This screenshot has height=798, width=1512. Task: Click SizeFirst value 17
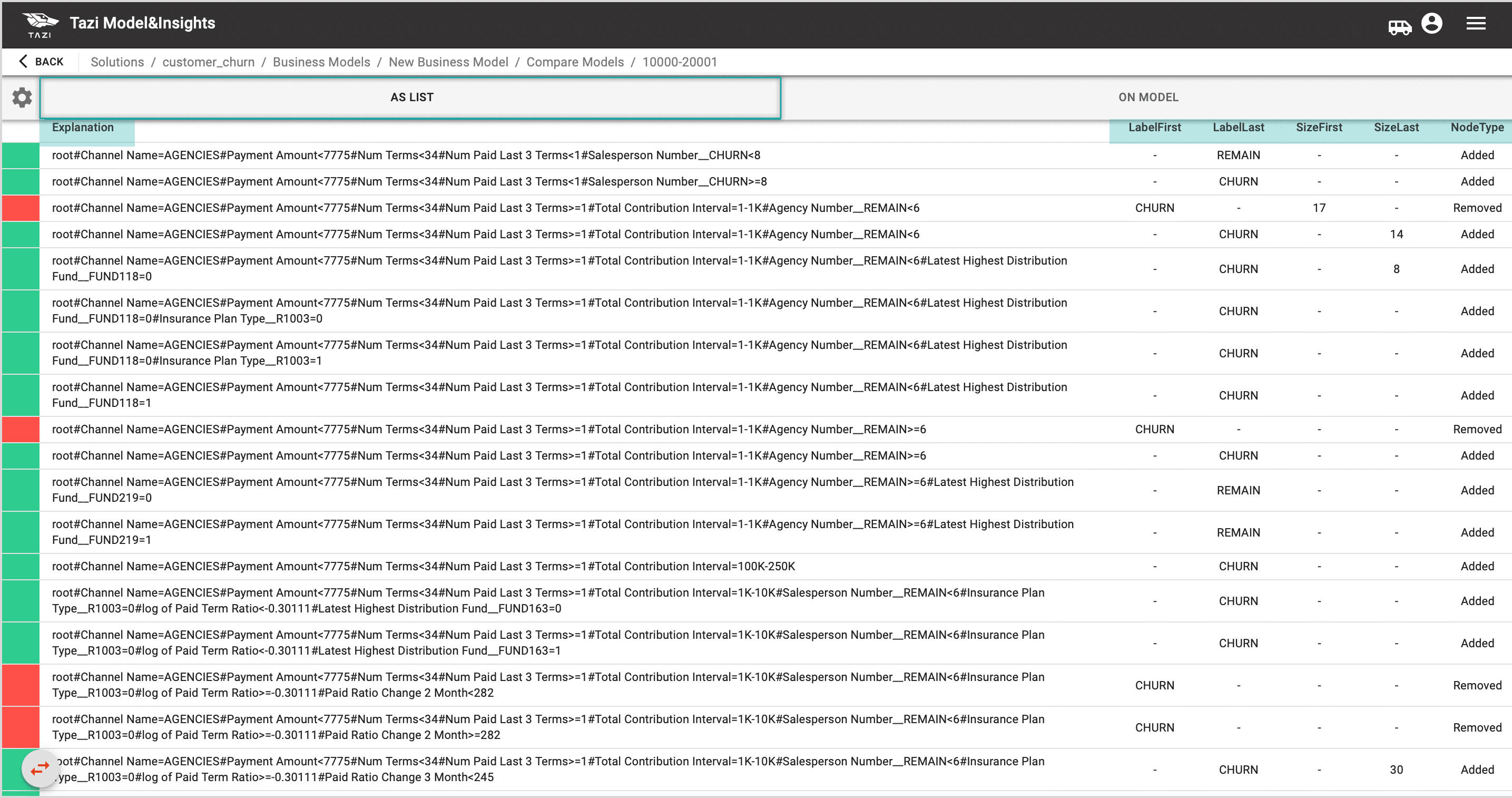[x=1319, y=208]
